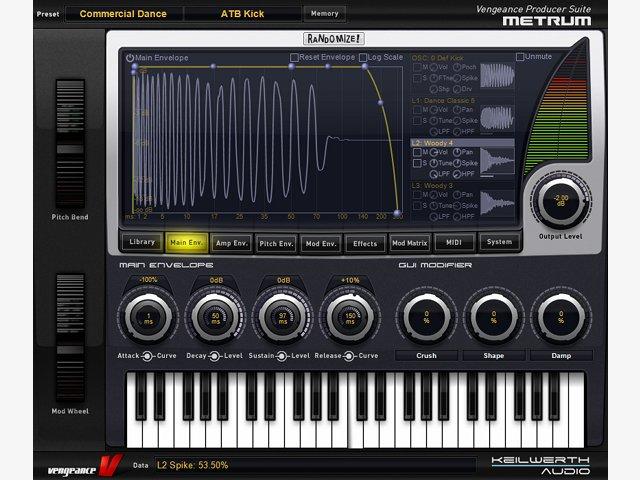Click the L2 Woody 4 Vol knob
The width and height of the screenshot is (640, 480).
[x=433, y=152]
